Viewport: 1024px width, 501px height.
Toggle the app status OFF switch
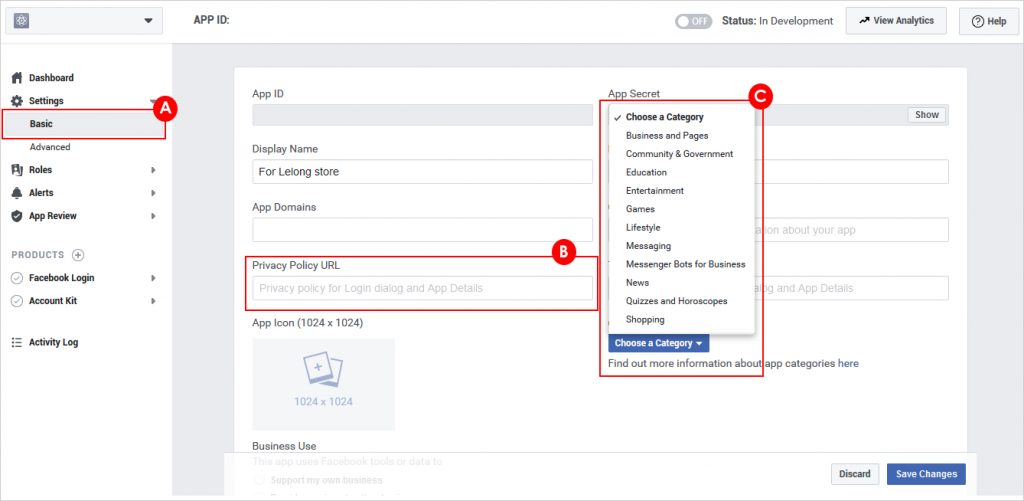pos(694,21)
